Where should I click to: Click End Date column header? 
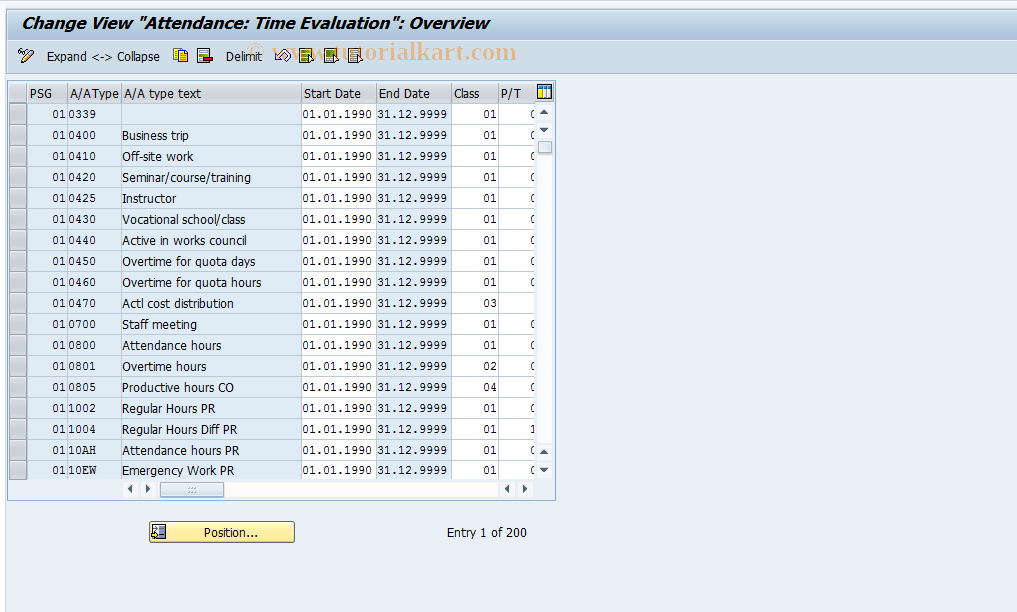pyautogui.click(x=414, y=93)
